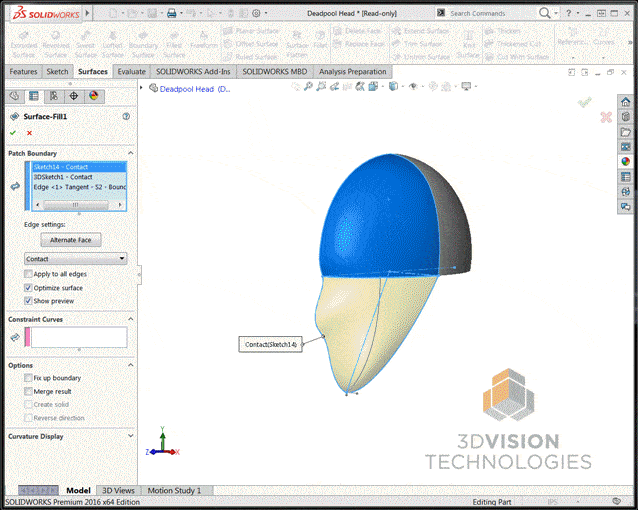This screenshot has width=638, height=510.
Task: Open Hide/Show Items eye icon
Action: point(413,86)
